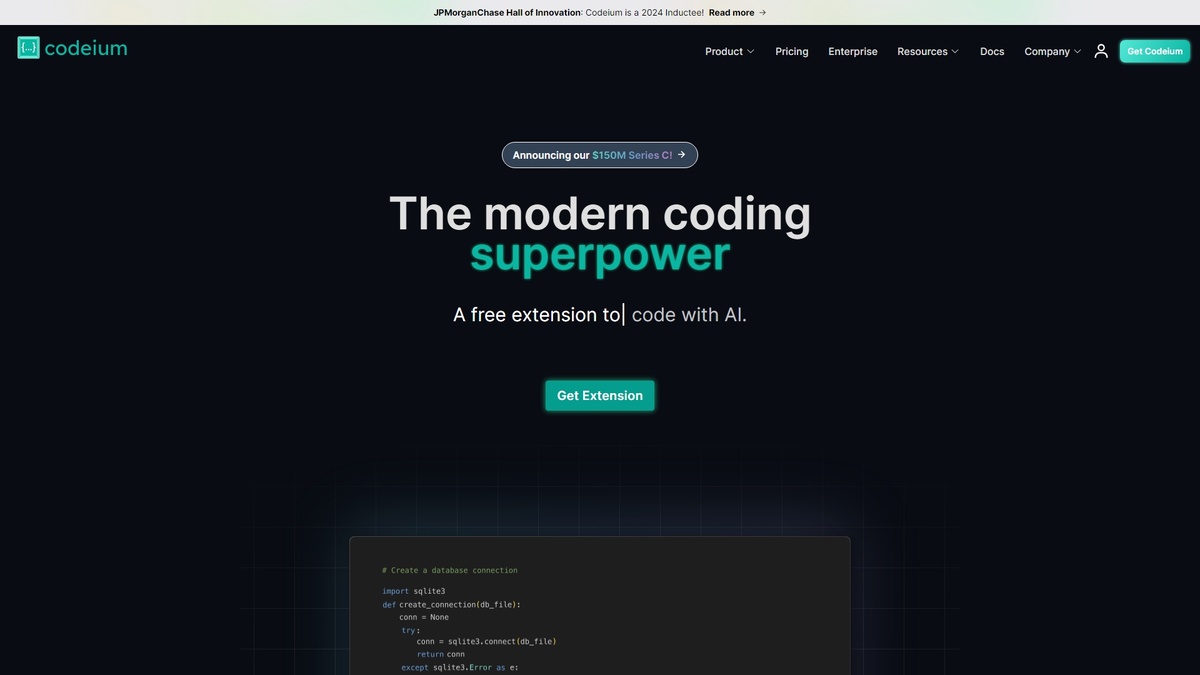The height and width of the screenshot is (675, 1200).
Task: Click the arrow icon next to Read more
Action: click(x=761, y=11)
